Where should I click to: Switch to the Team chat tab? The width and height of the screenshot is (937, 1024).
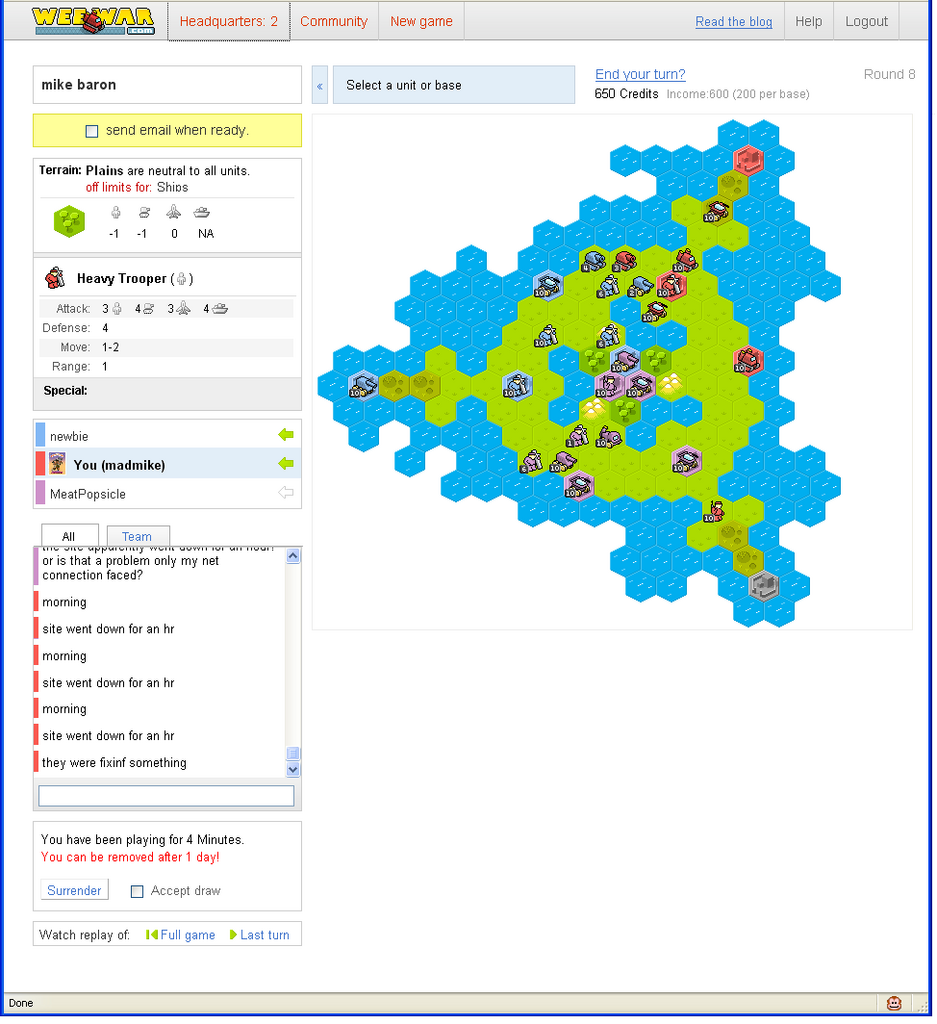pos(137,536)
